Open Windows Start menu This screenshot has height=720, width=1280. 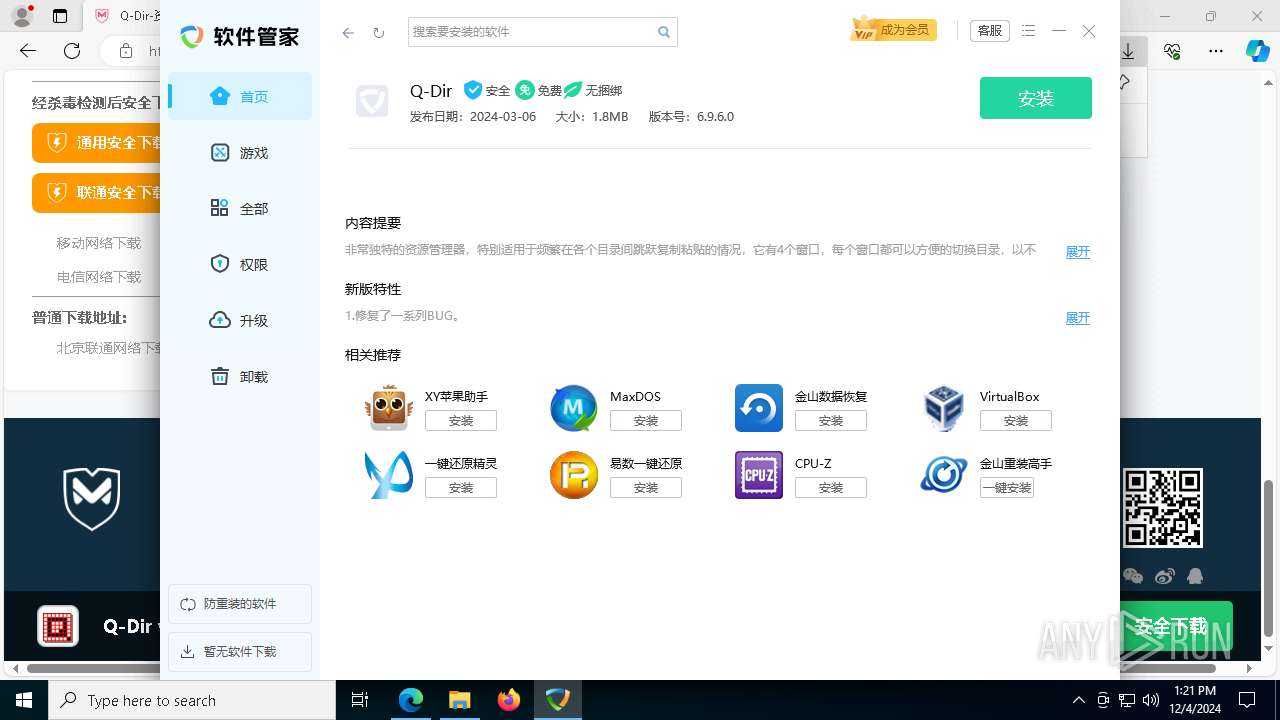point(24,700)
